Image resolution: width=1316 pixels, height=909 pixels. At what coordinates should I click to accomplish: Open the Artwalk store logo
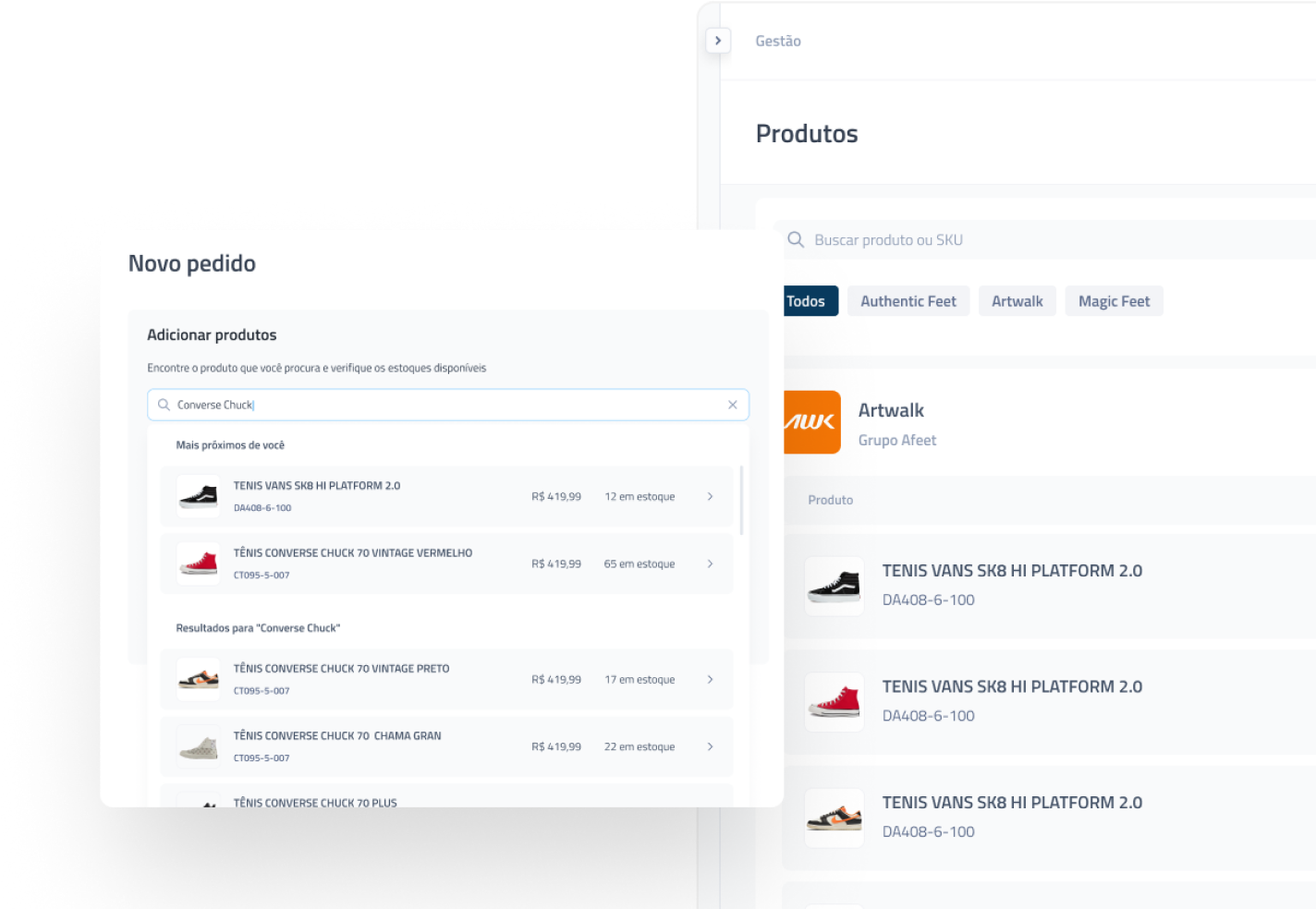point(811,422)
